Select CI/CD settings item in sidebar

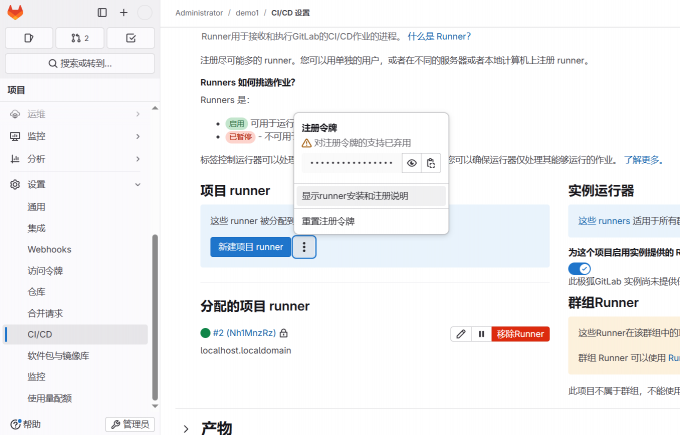point(76,334)
